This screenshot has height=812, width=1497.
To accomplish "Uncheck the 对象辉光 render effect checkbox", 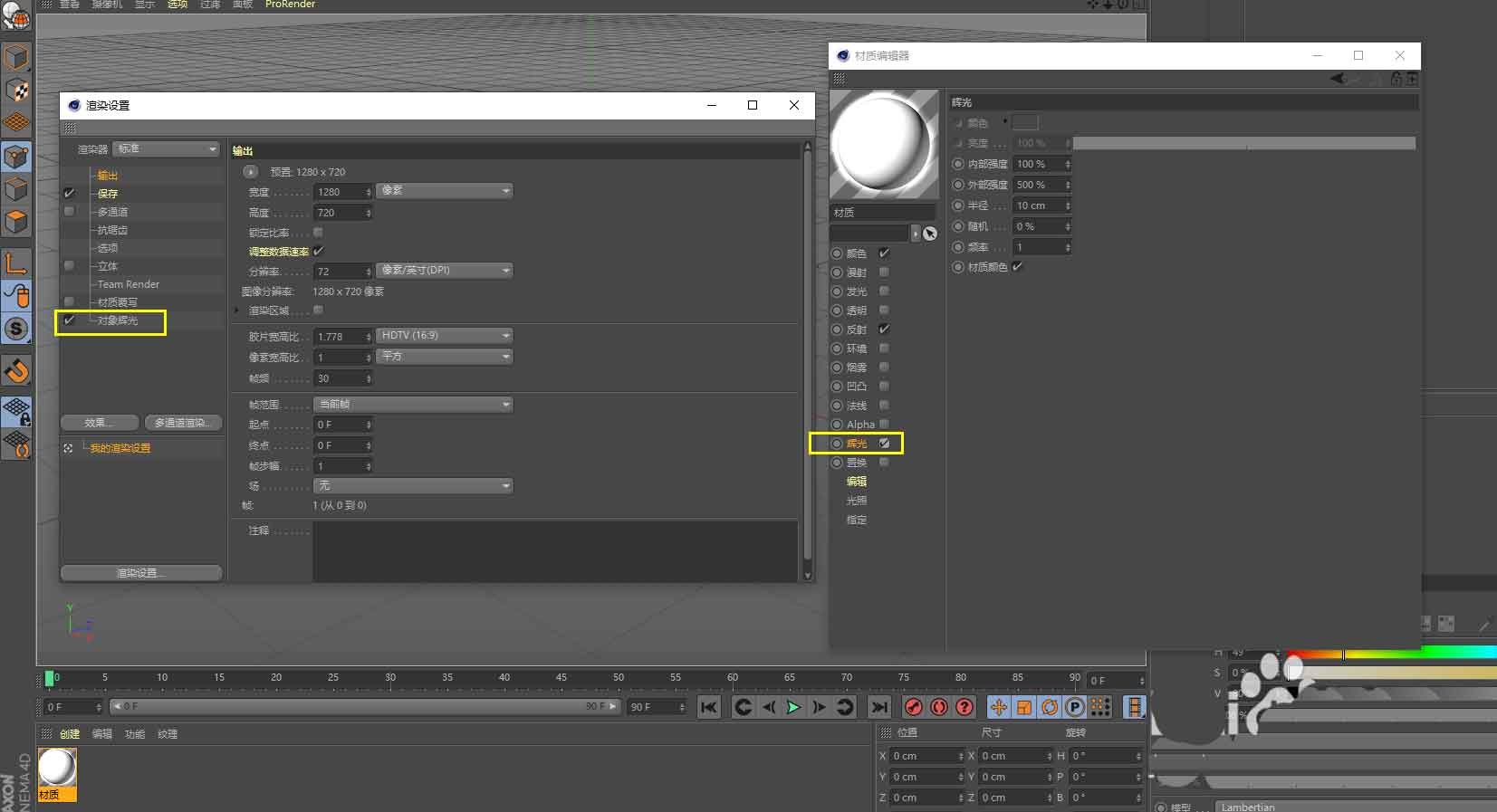I will pyautogui.click(x=70, y=320).
